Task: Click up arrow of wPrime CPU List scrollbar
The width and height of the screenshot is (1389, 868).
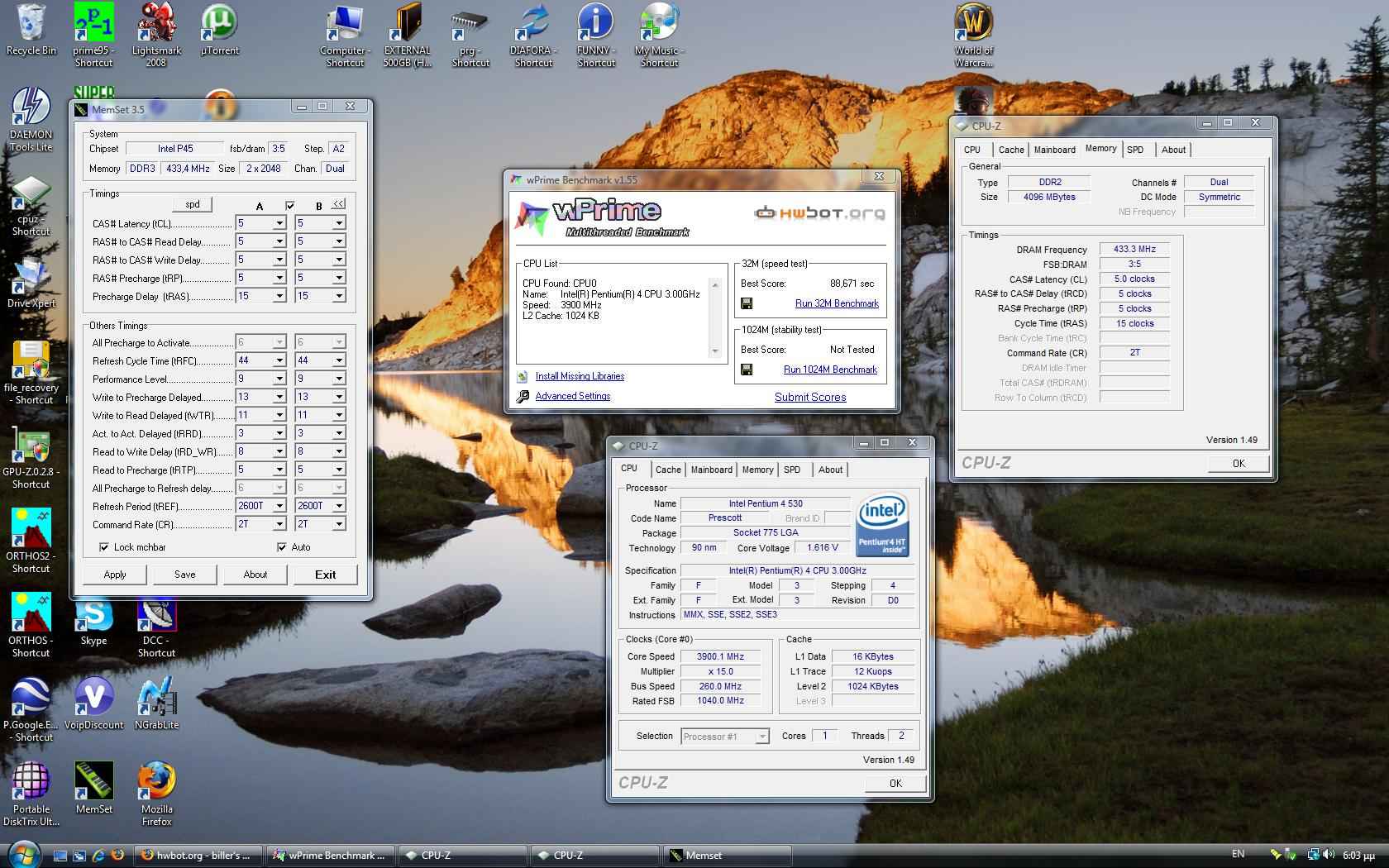Action: coord(716,284)
